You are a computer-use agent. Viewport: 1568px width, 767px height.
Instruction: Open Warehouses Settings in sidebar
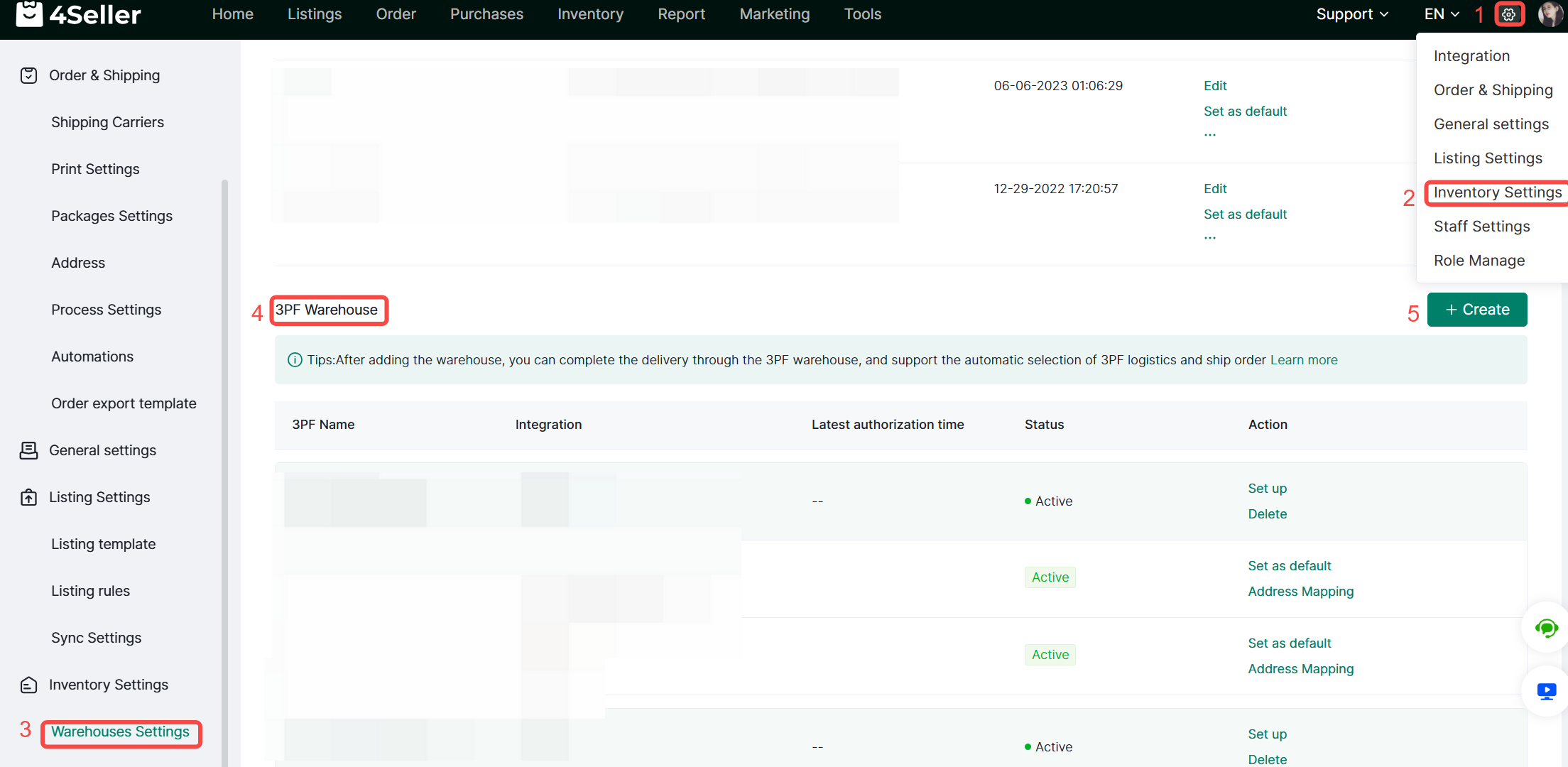[x=121, y=731]
